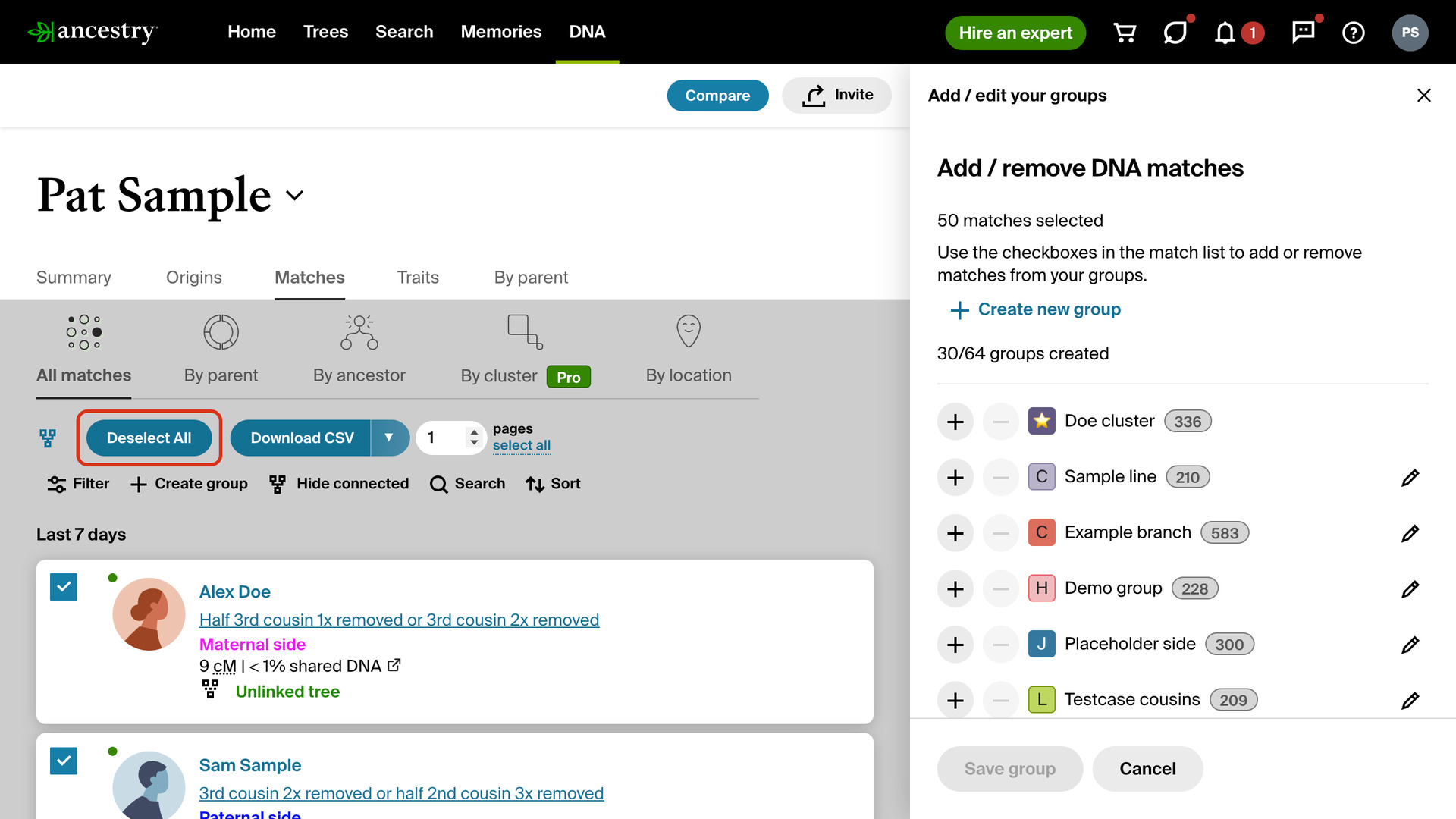Click the select all pages link

[x=522, y=446]
